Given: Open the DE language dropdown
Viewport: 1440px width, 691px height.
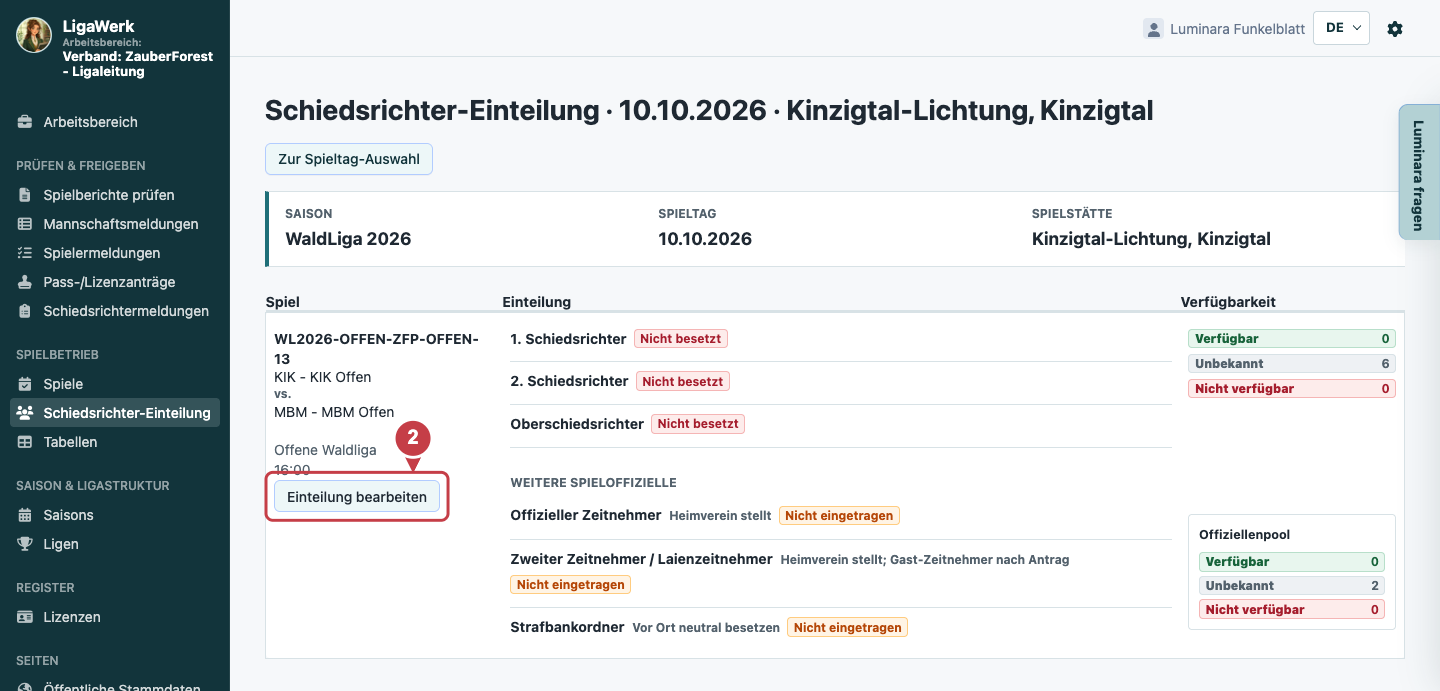Looking at the screenshot, I should tap(1341, 28).
